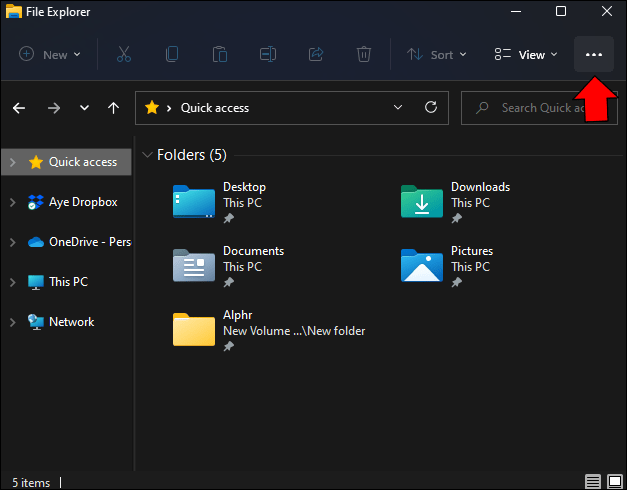Click the Share icon in toolbar

point(316,55)
